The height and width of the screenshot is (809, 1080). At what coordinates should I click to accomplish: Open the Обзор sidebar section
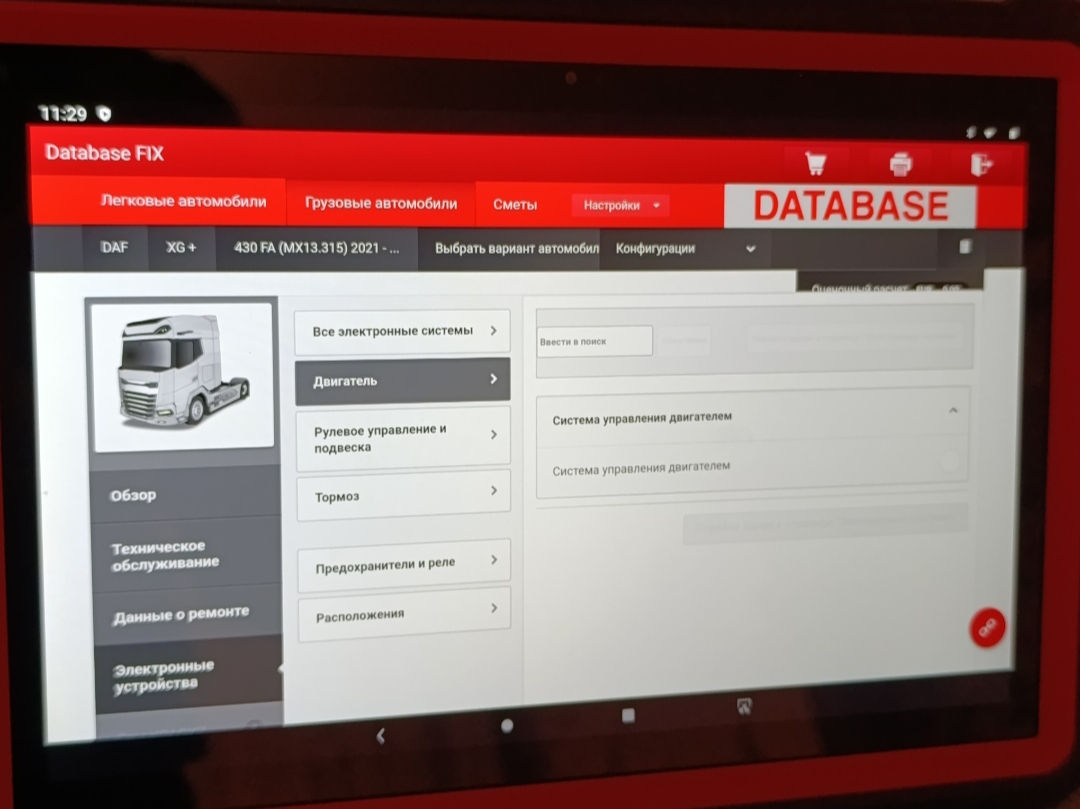pyautogui.click(x=185, y=494)
